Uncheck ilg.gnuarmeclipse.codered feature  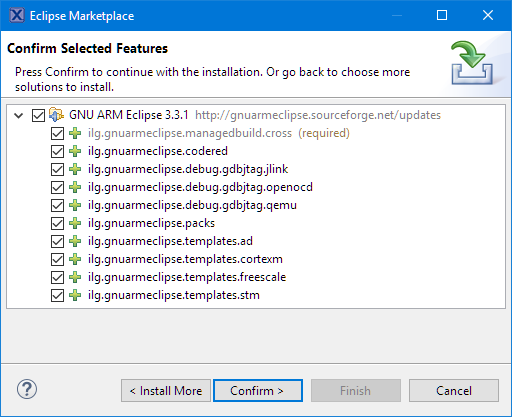pos(57,151)
